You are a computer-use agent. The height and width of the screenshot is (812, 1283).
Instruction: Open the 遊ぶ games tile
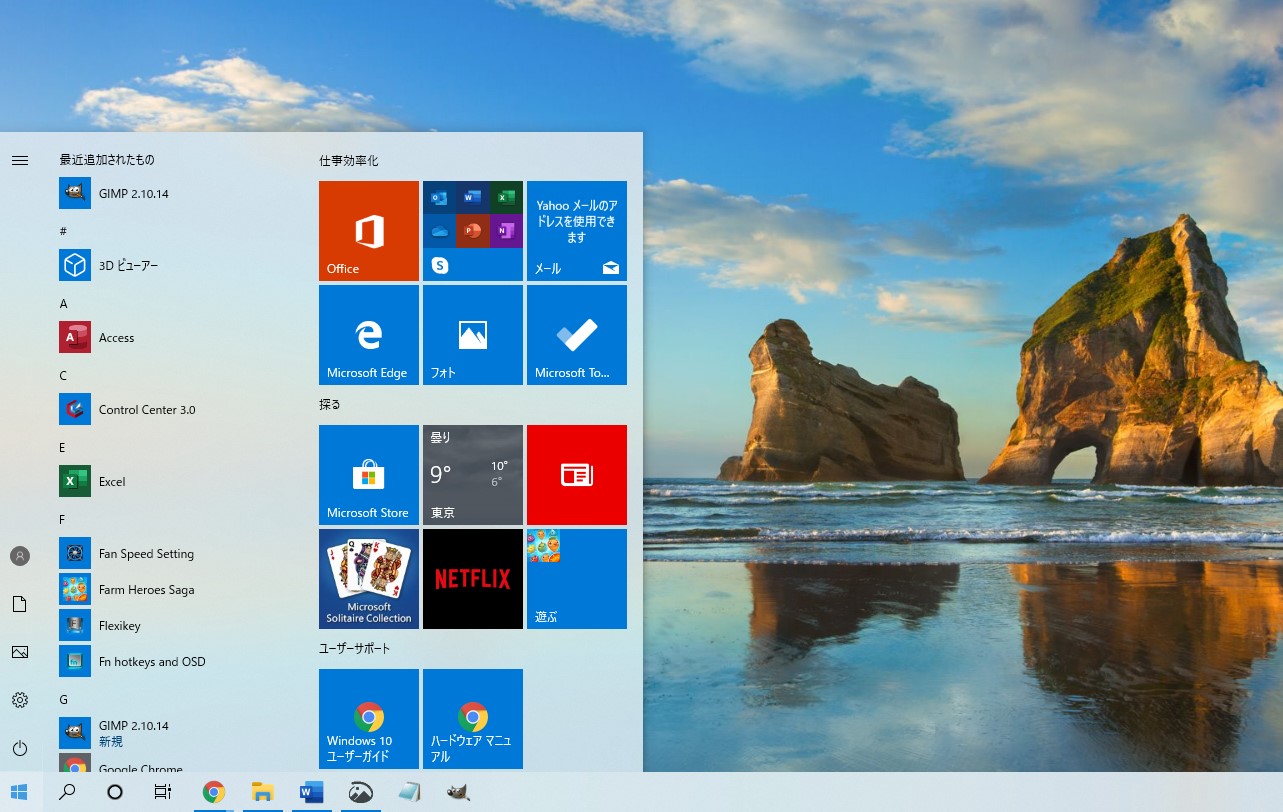coord(577,579)
